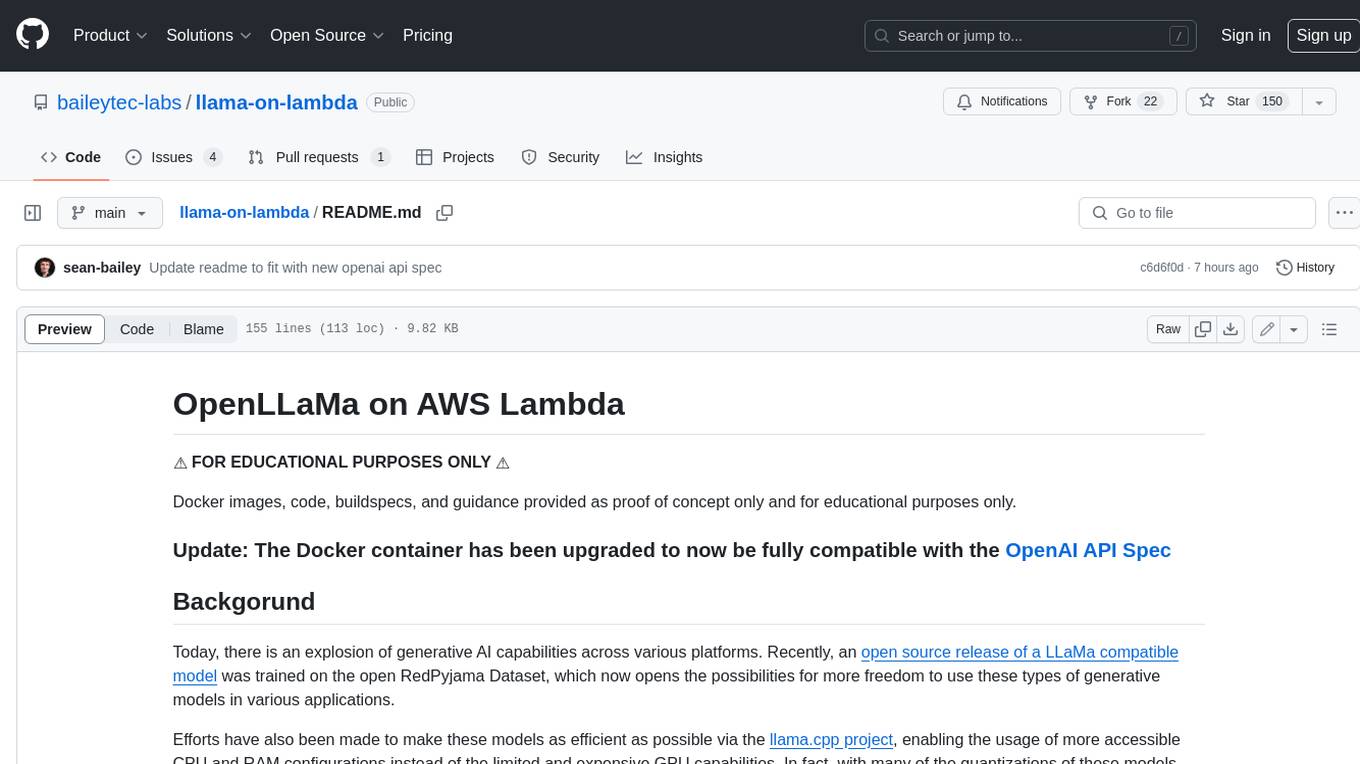Open the Insights tab
This screenshot has width=1360, height=764.
(x=664, y=157)
